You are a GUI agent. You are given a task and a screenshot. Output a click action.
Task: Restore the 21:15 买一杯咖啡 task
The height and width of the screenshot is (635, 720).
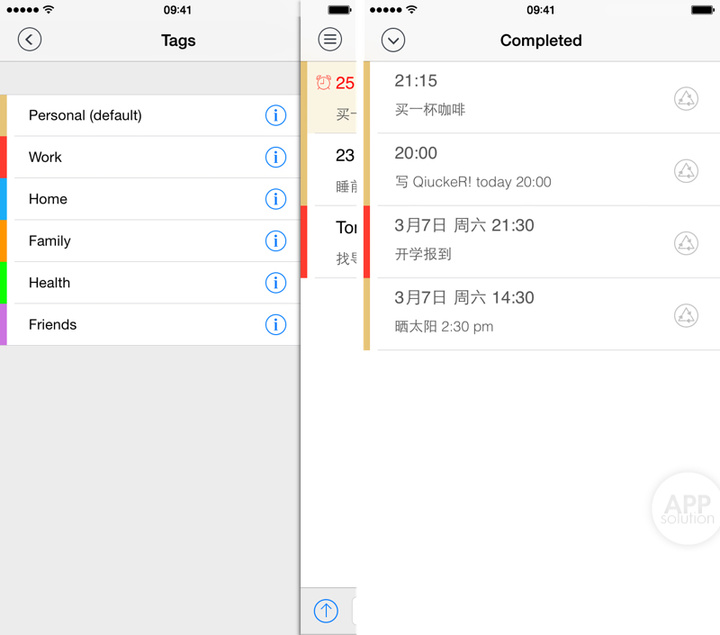click(x=686, y=98)
